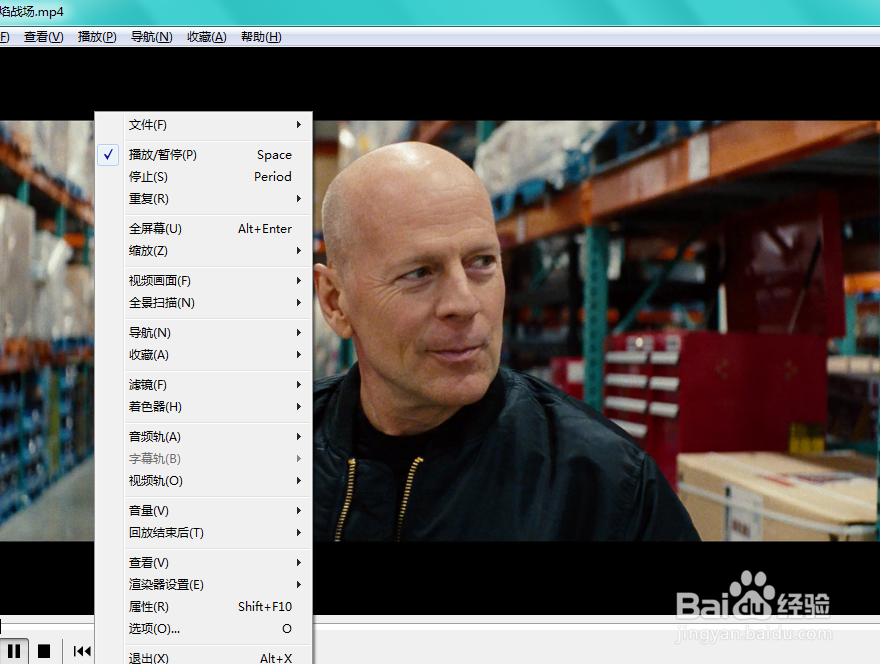Open the 帮助(H) menu in the menu bar
This screenshot has height=664, width=880.
pyautogui.click(x=261, y=37)
